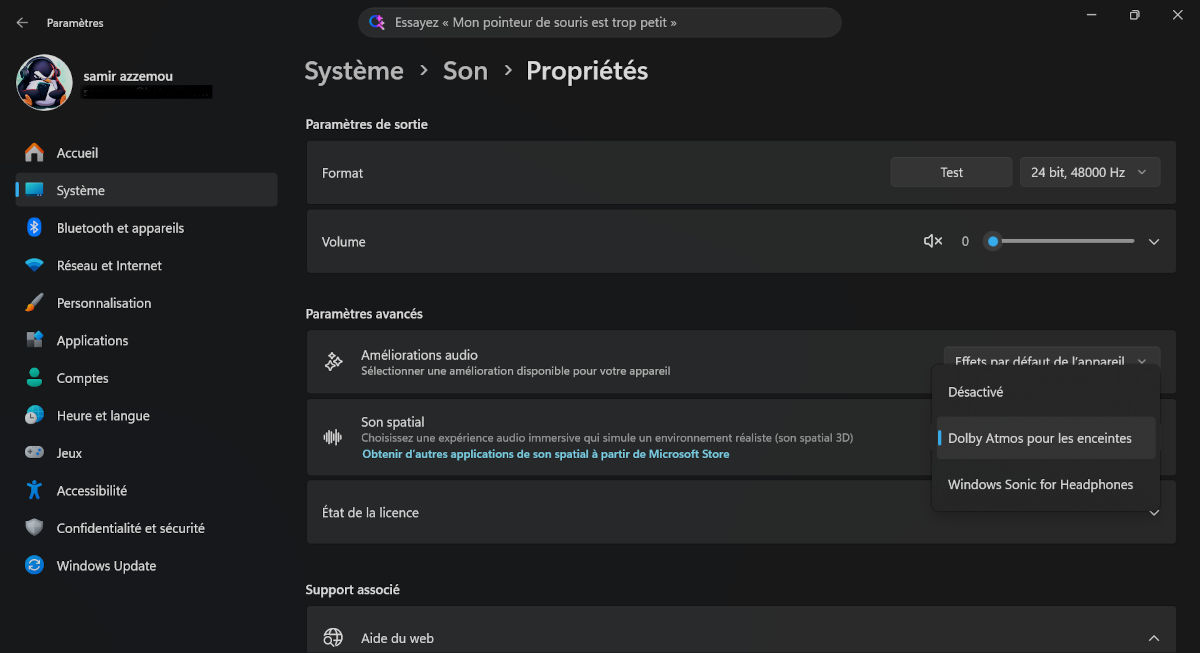Click the Paramètres de sortie heading
1200x653 pixels.
pos(367,124)
